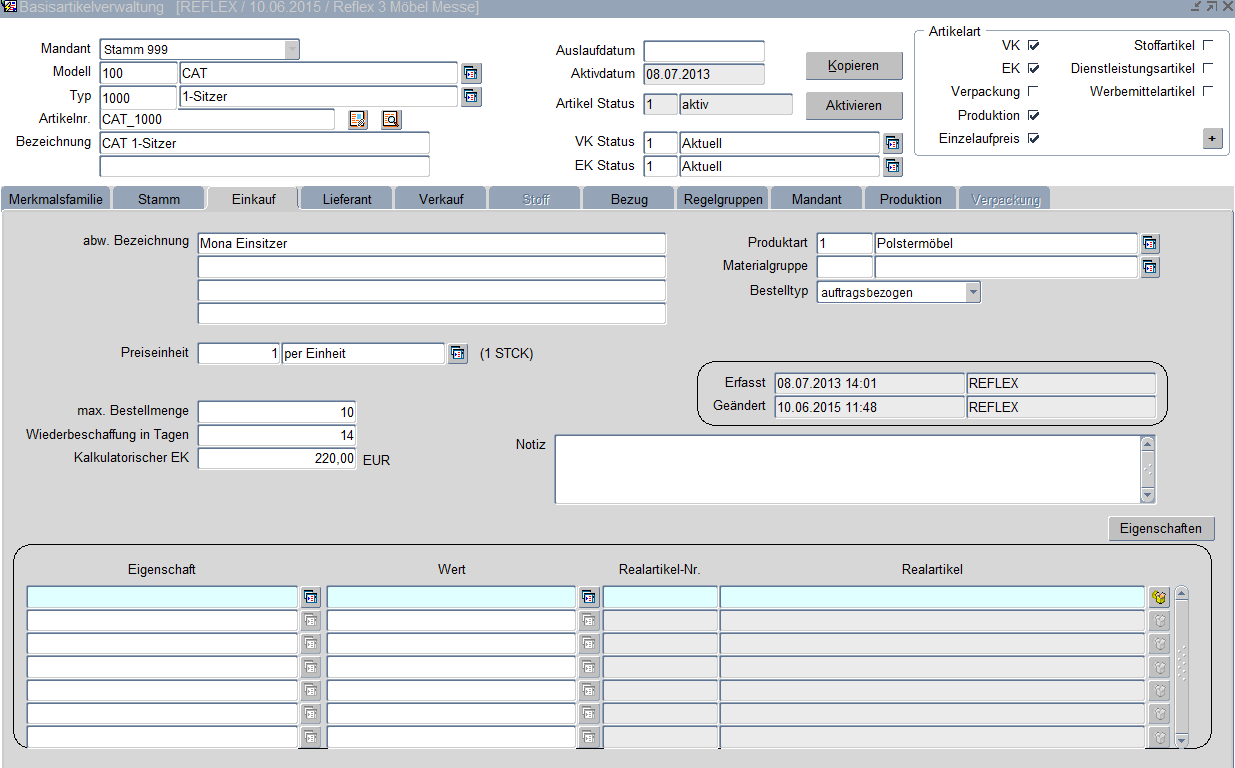1235x768 pixels.
Task: Click the Kalkulatorischer EK input field
Action: pos(277,459)
